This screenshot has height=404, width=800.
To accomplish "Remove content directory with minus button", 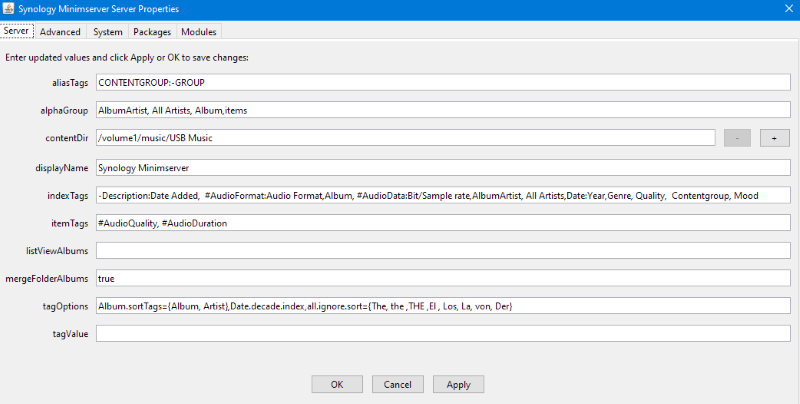I will 737,138.
